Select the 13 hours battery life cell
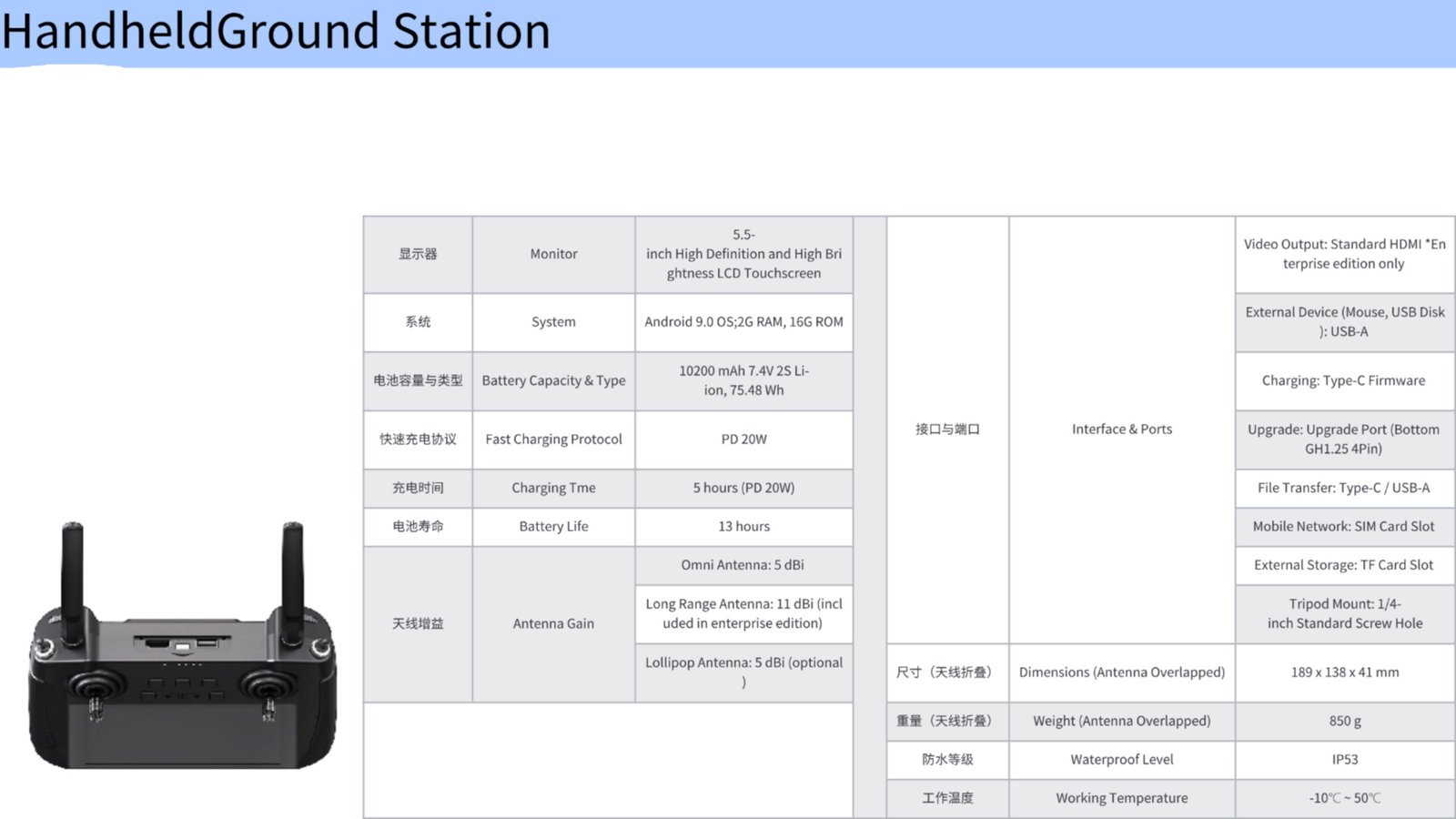 [x=743, y=527]
